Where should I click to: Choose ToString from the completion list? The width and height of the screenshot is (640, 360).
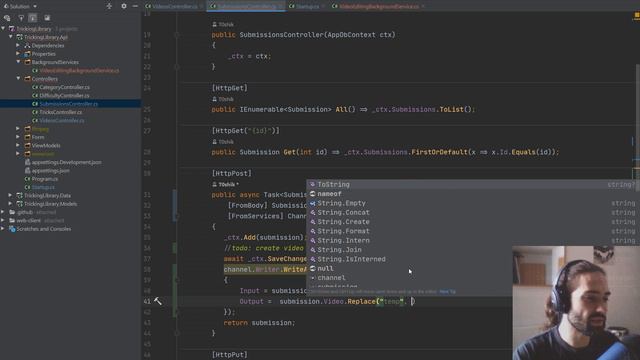coord(333,184)
